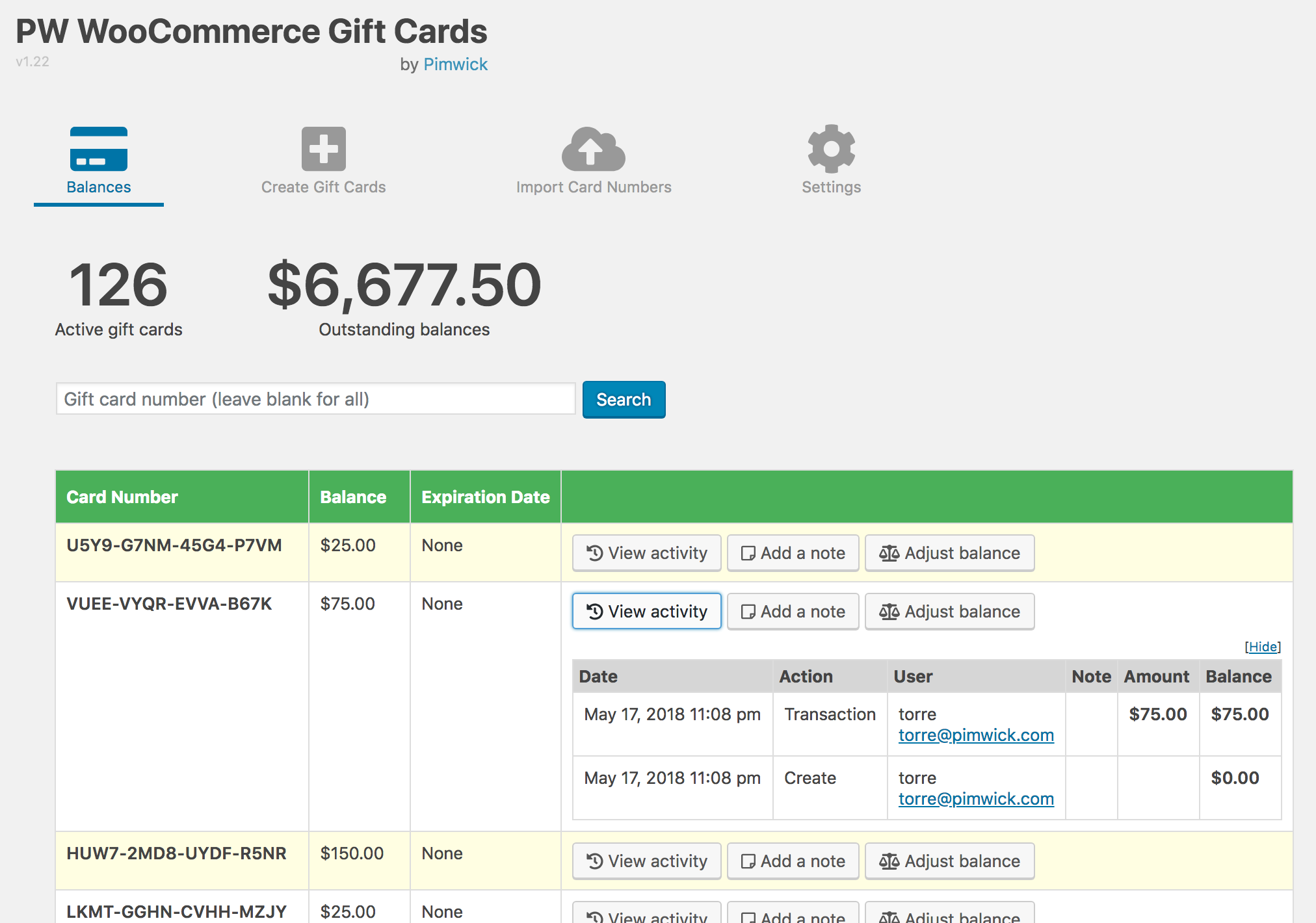Add a note to card U5Y9-G7NM-45G4-P7VM
Viewport: 1316px width, 923px height.
click(793, 553)
